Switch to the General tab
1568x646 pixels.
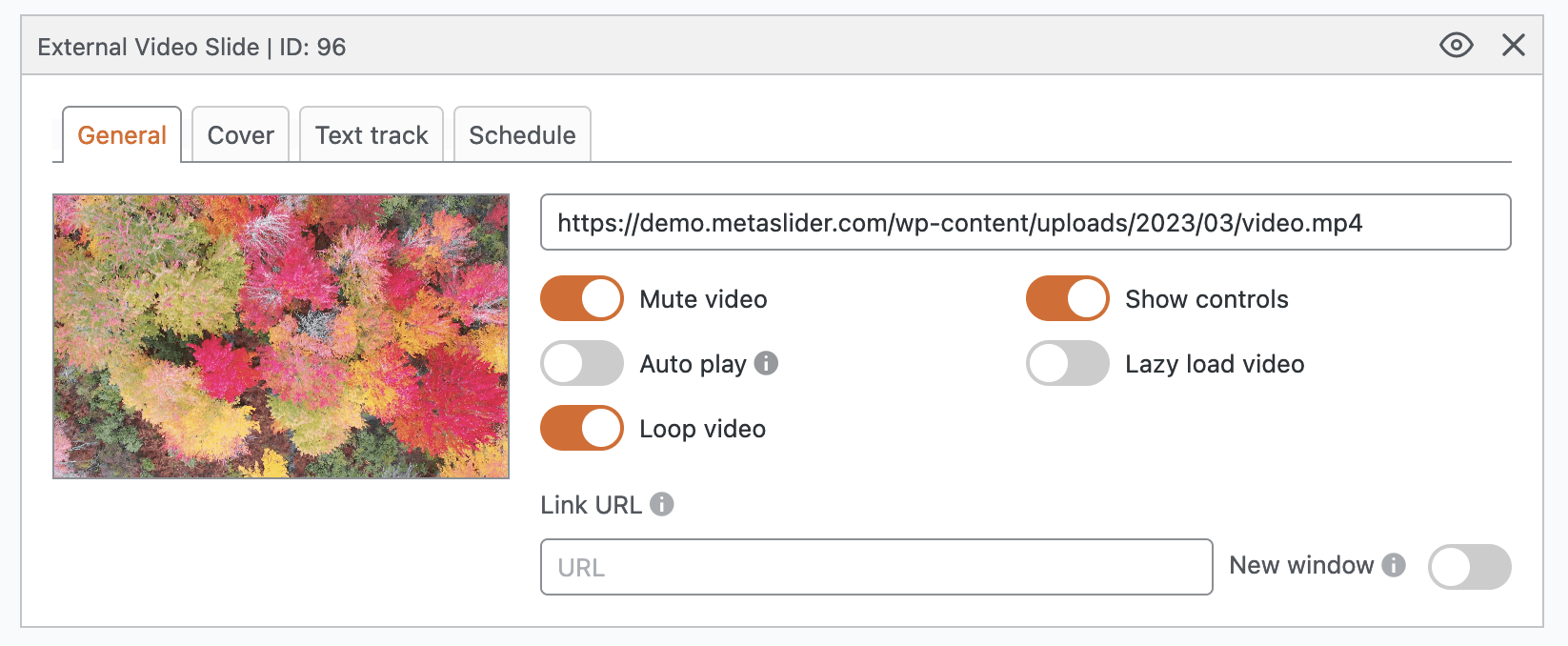coord(122,135)
